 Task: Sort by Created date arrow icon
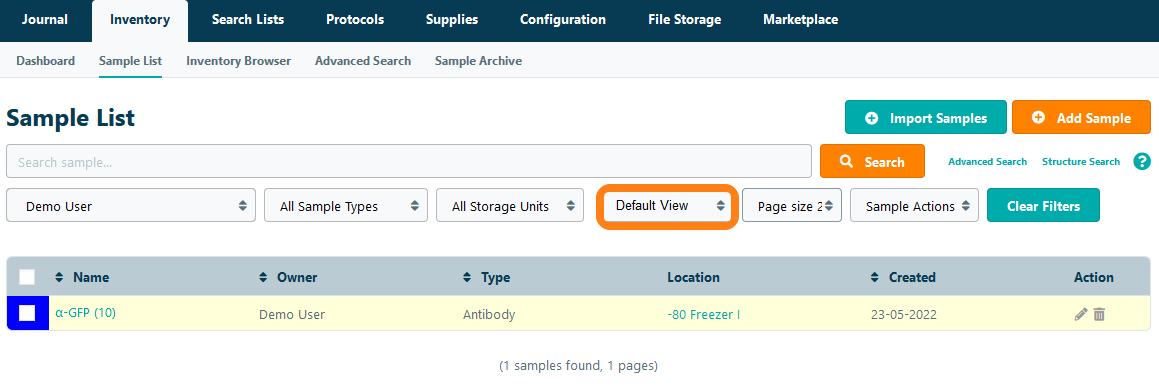pos(875,278)
